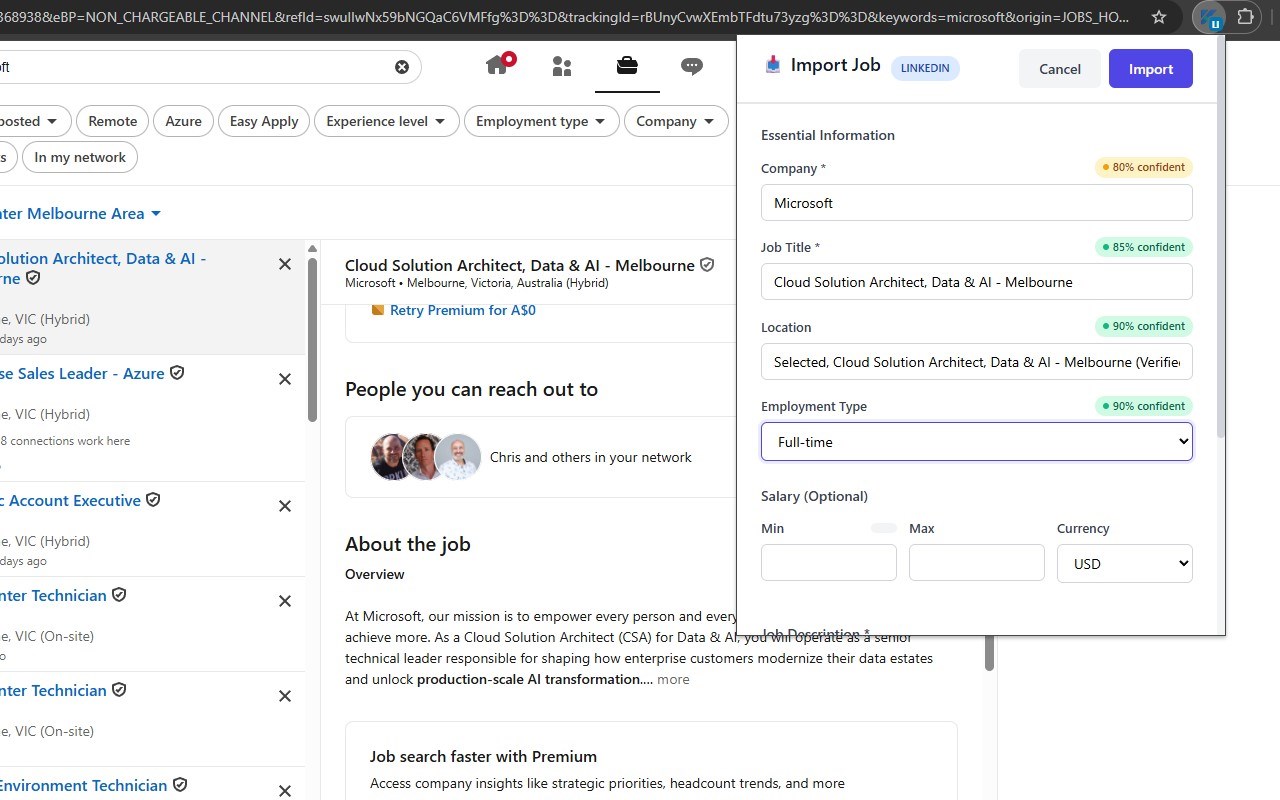Viewport: 1280px width, 800px height.
Task: Click the verified badge next to Environment Technician
Action: 180,785
